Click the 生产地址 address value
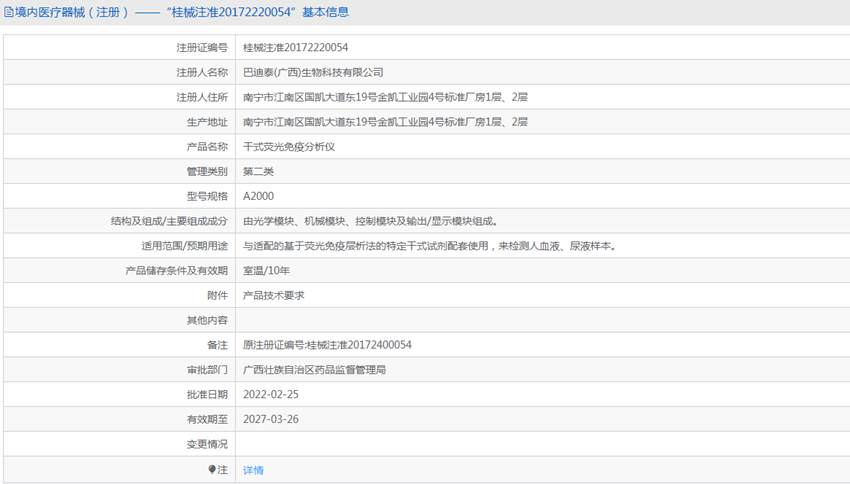The image size is (850, 484). pos(385,122)
